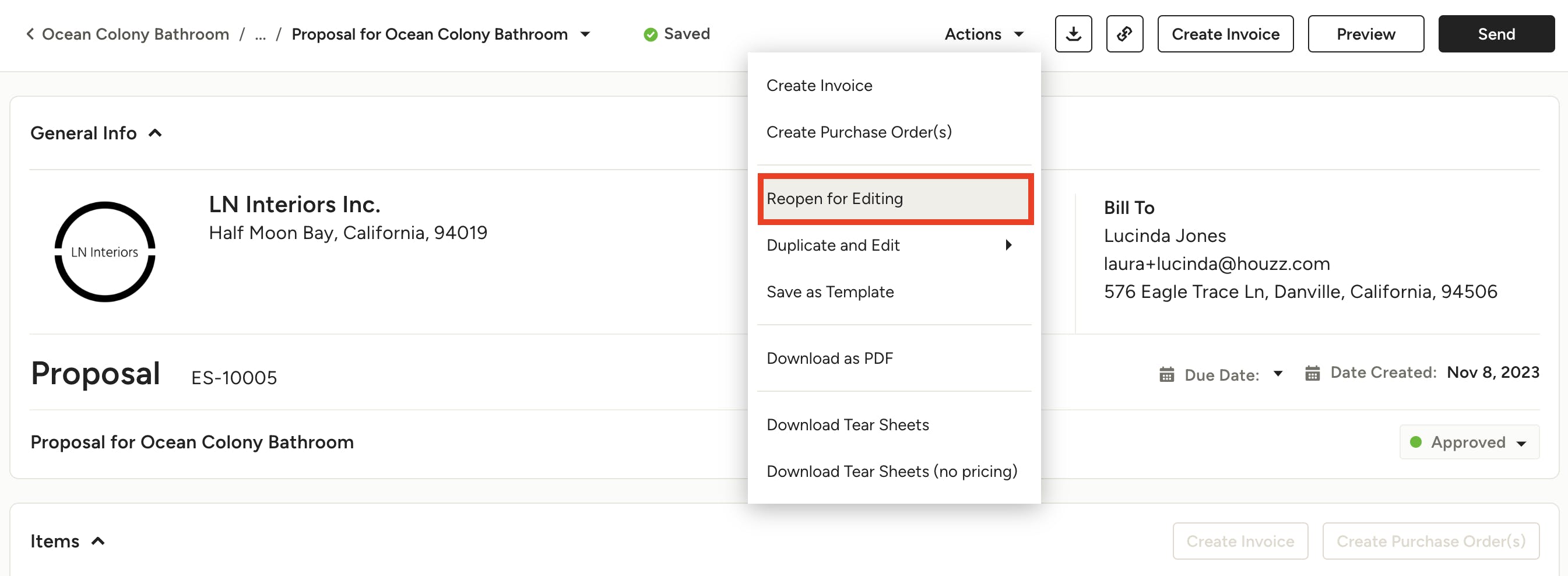The height and width of the screenshot is (576, 1568).
Task: Select Download as PDF option
Action: 829,358
